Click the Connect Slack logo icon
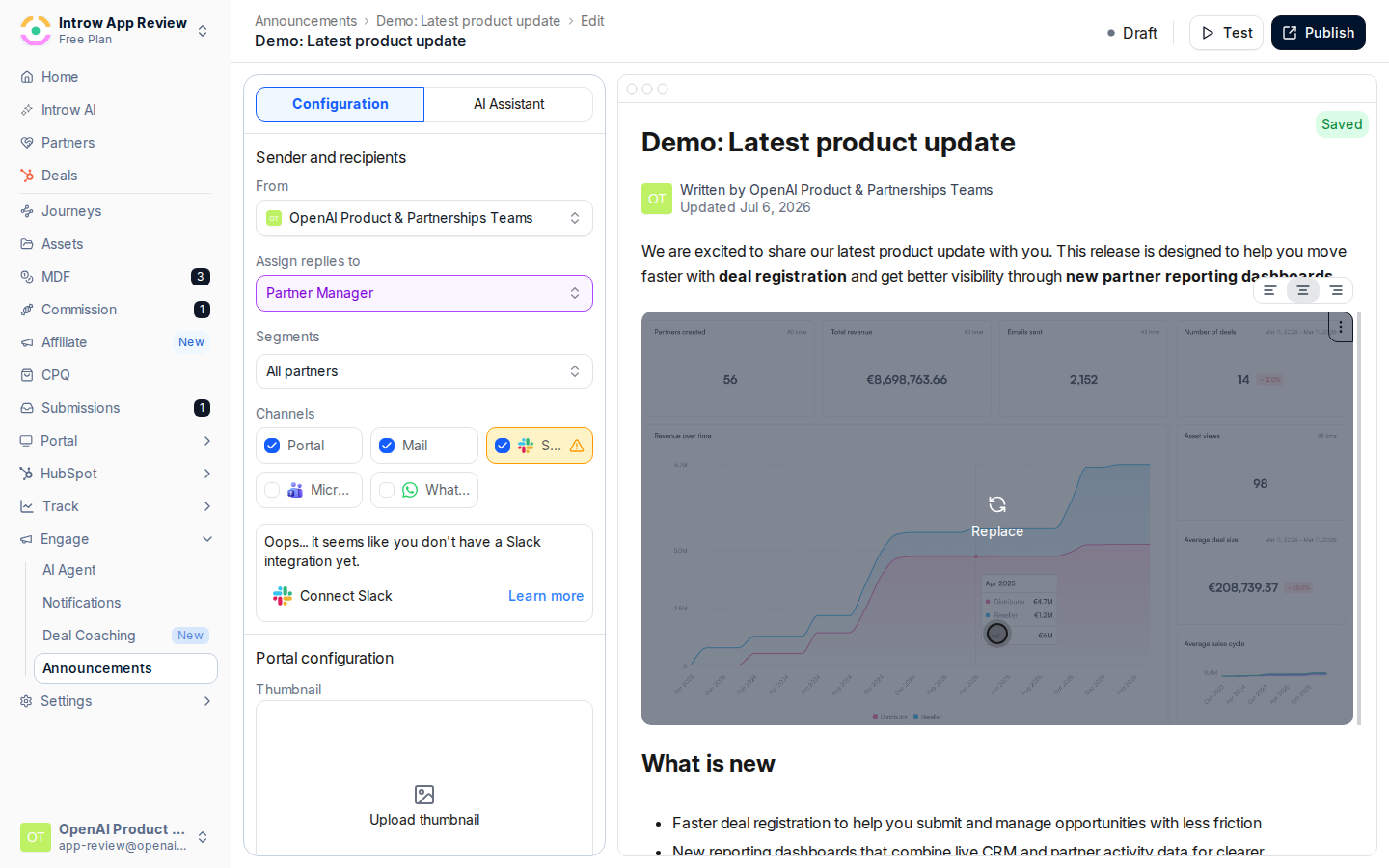This screenshot has height=868, width=1389. pos(282,596)
